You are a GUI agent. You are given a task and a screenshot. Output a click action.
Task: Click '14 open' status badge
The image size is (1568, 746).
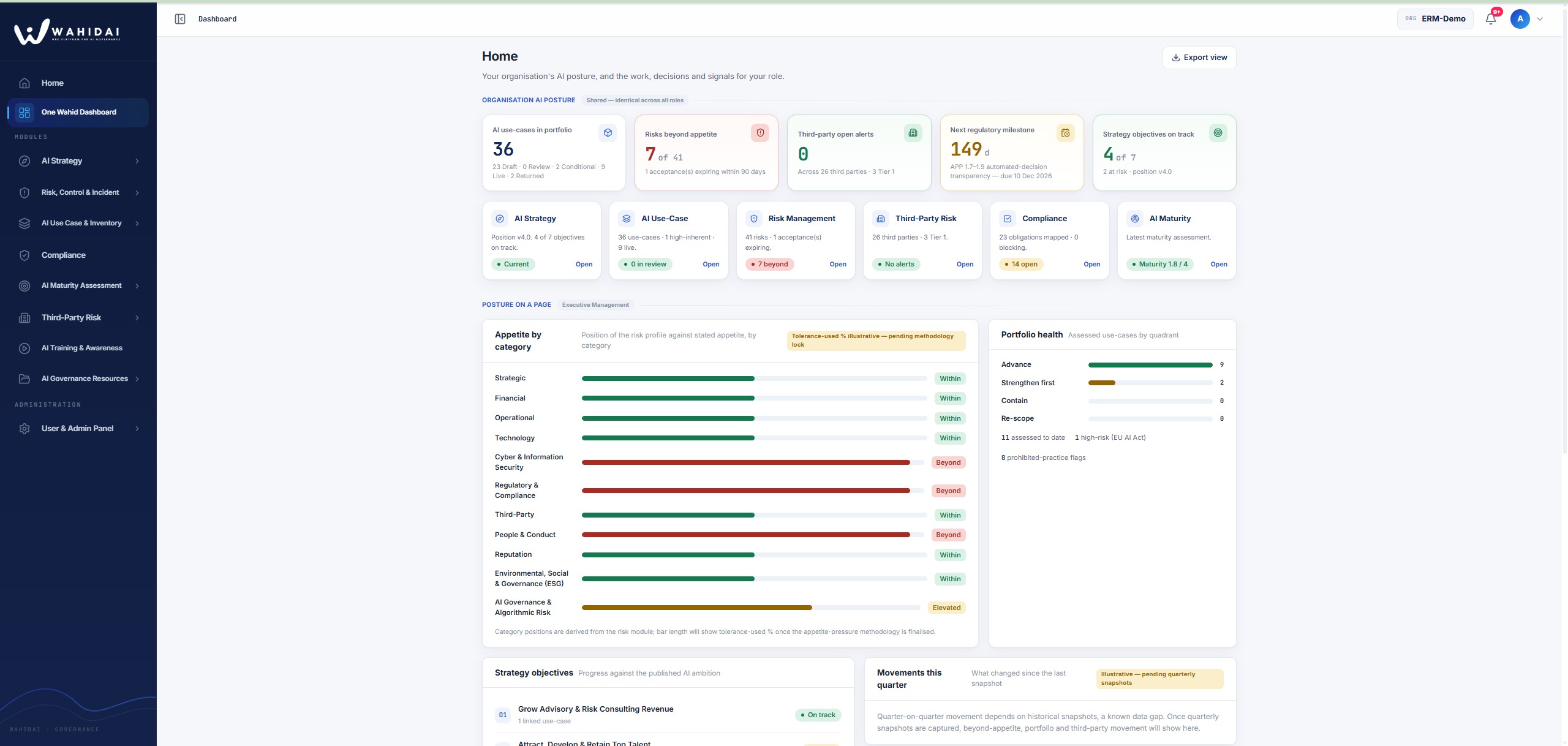pyautogui.click(x=1021, y=265)
